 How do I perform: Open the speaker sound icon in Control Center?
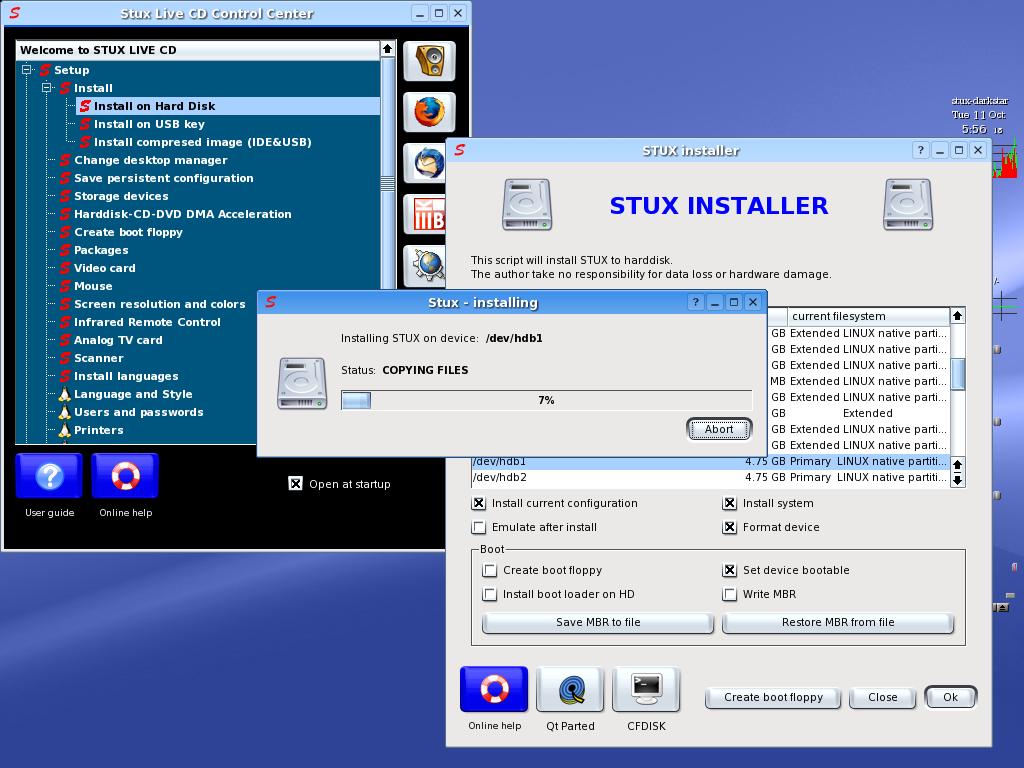click(x=429, y=61)
